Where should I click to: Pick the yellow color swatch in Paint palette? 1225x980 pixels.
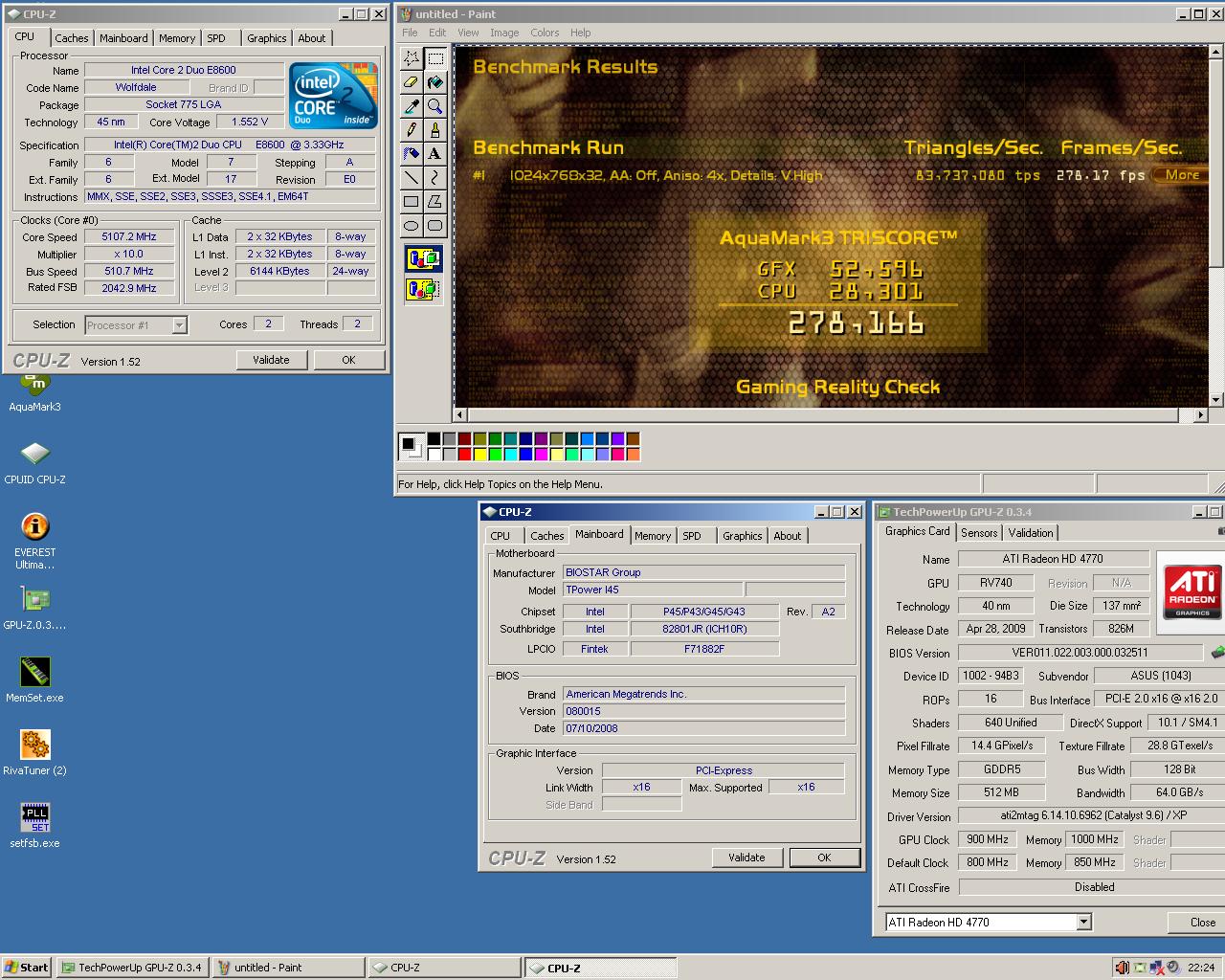[479, 455]
